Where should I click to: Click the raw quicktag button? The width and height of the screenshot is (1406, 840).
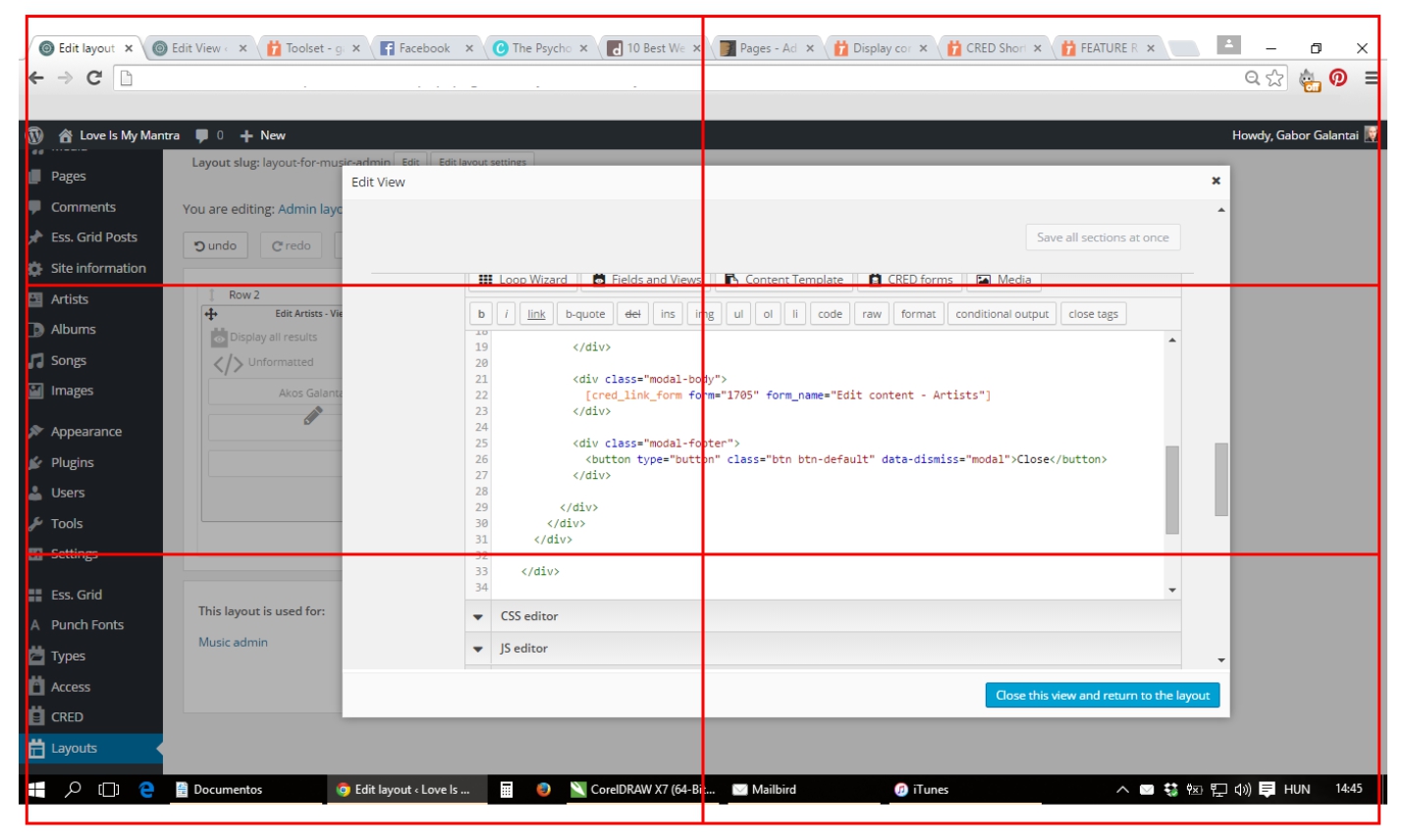pyautogui.click(x=872, y=314)
